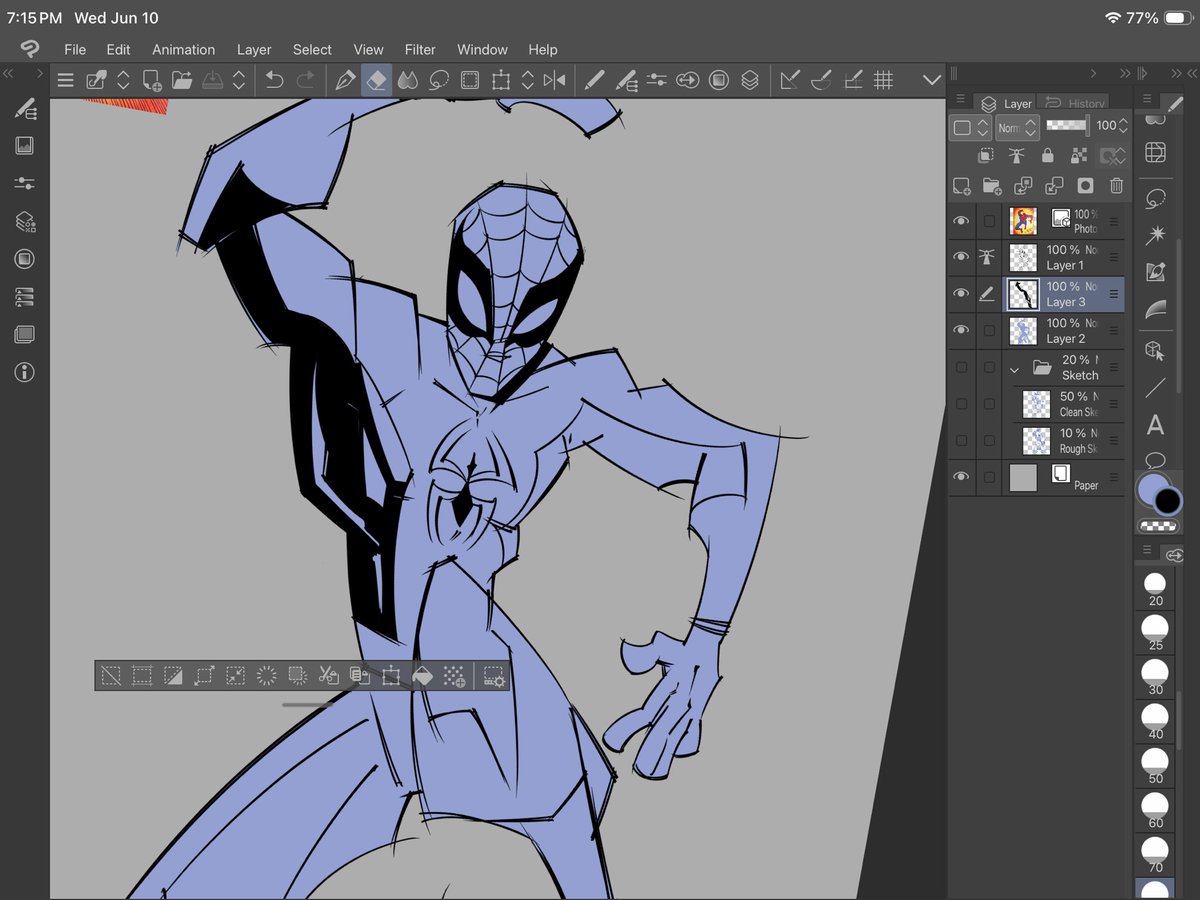Hide Layer 3 using its eye icon
Viewport: 1200px width, 900px height.
(x=961, y=294)
